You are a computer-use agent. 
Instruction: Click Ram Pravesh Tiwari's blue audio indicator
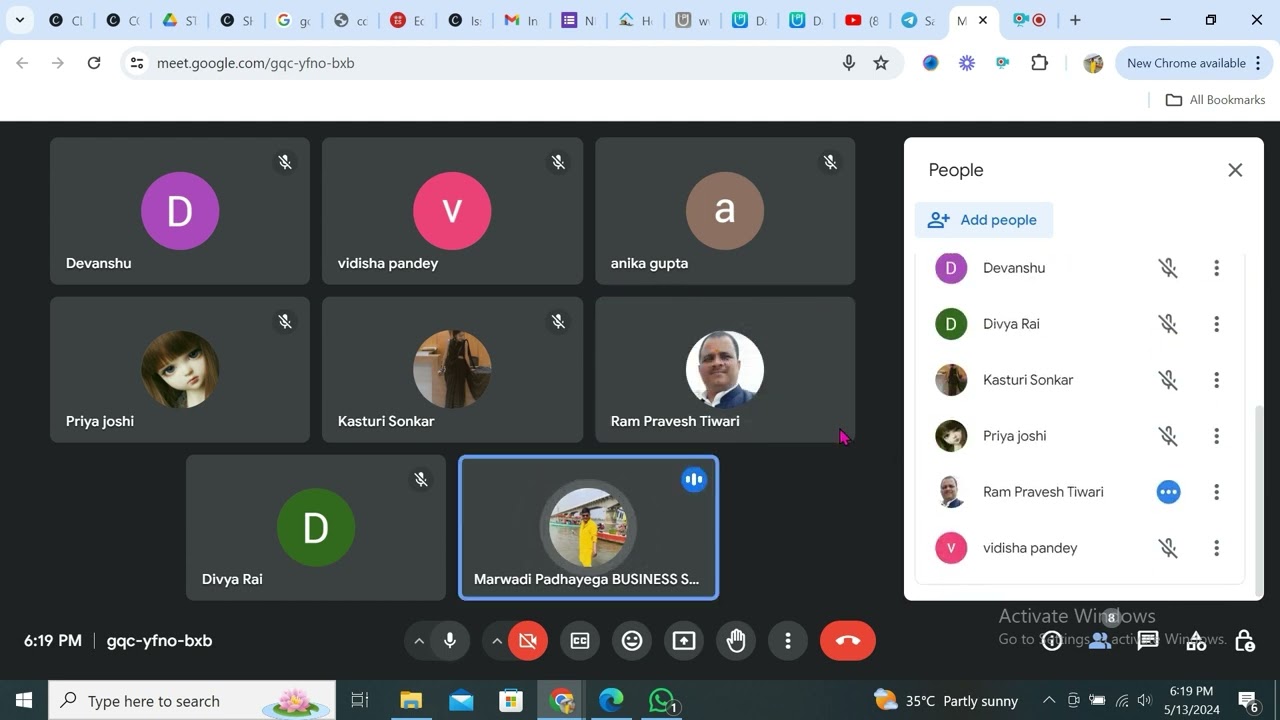tap(1168, 492)
